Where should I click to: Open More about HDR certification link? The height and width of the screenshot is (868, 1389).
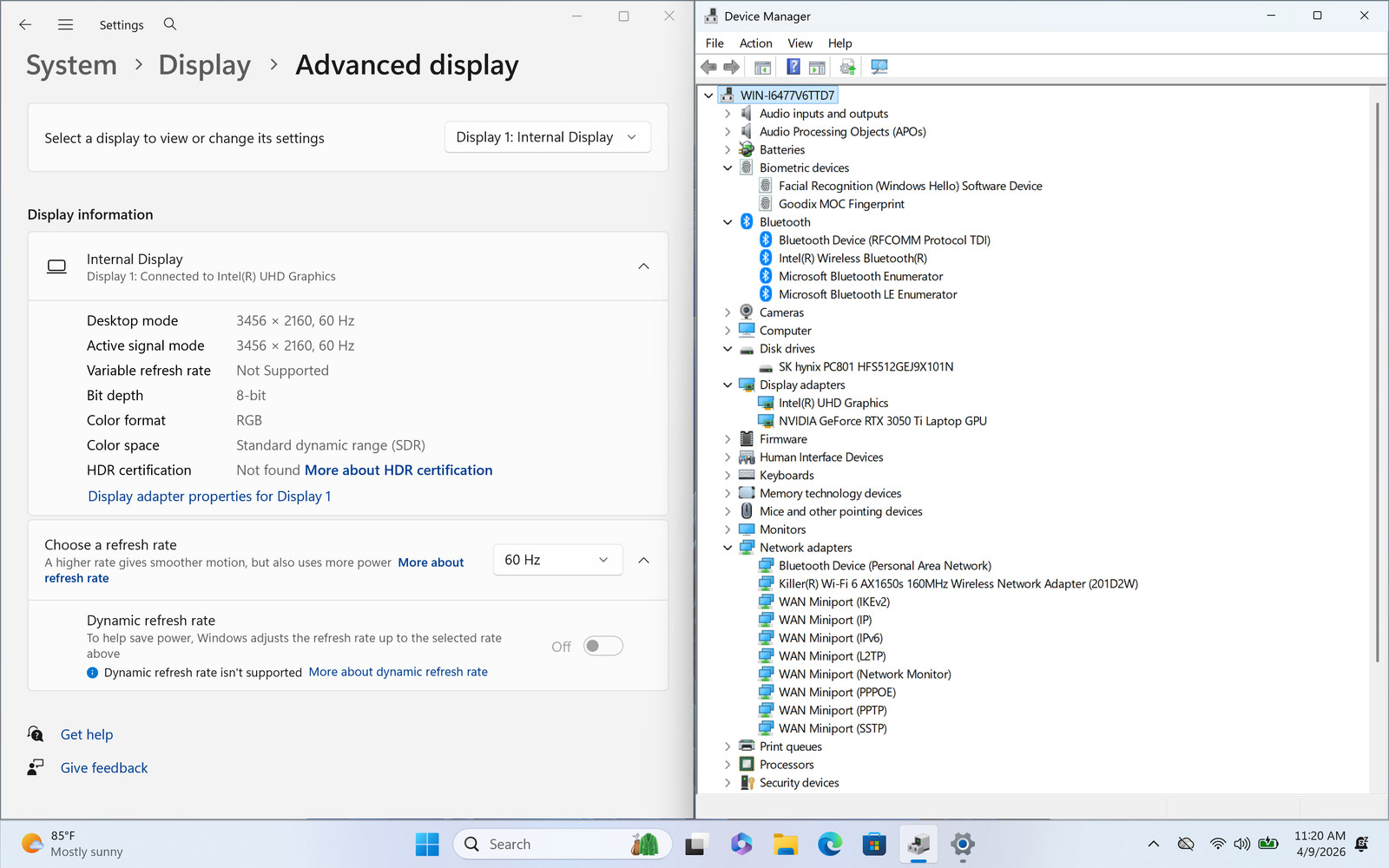pyautogui.click(x=398, y=470)
